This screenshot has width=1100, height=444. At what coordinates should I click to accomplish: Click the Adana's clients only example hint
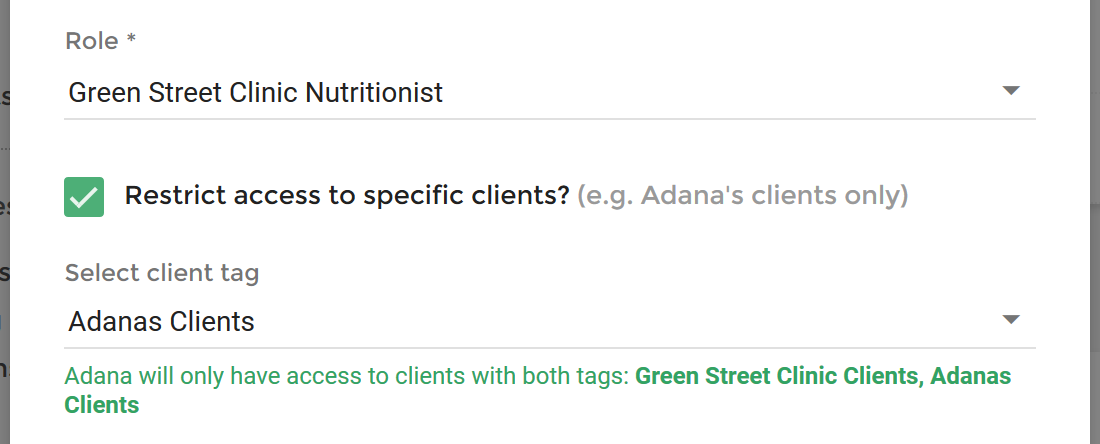[742, 196]
